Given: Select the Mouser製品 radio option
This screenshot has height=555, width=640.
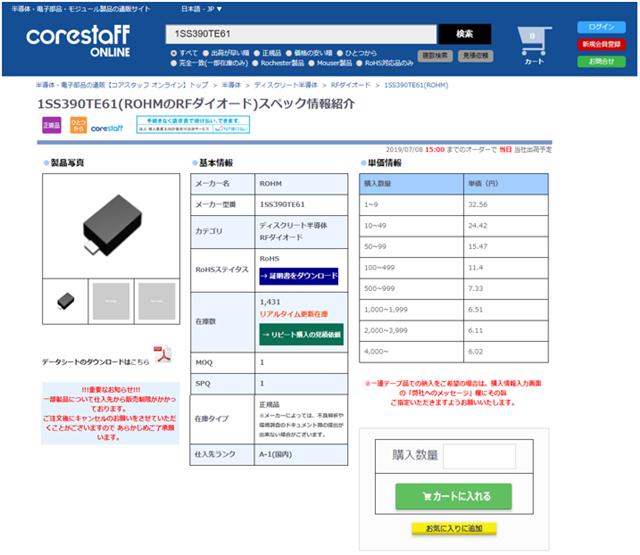Looking at the screenshot, I should point(311,63).
